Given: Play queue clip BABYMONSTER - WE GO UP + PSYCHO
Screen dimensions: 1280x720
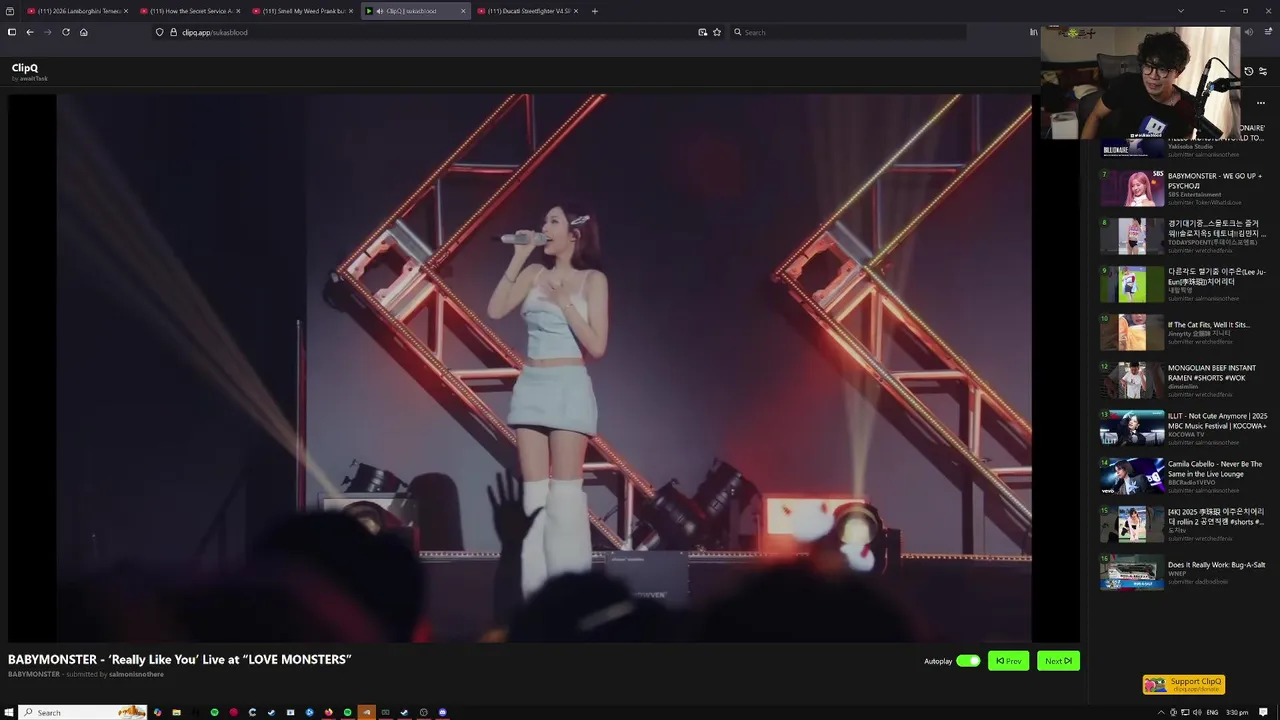Looking at the screenshot, I should point(1184,188).
